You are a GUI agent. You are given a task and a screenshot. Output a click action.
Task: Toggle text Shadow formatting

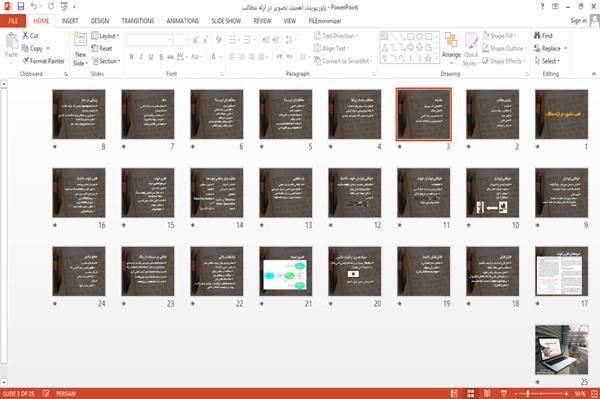(x=161, y=57)
